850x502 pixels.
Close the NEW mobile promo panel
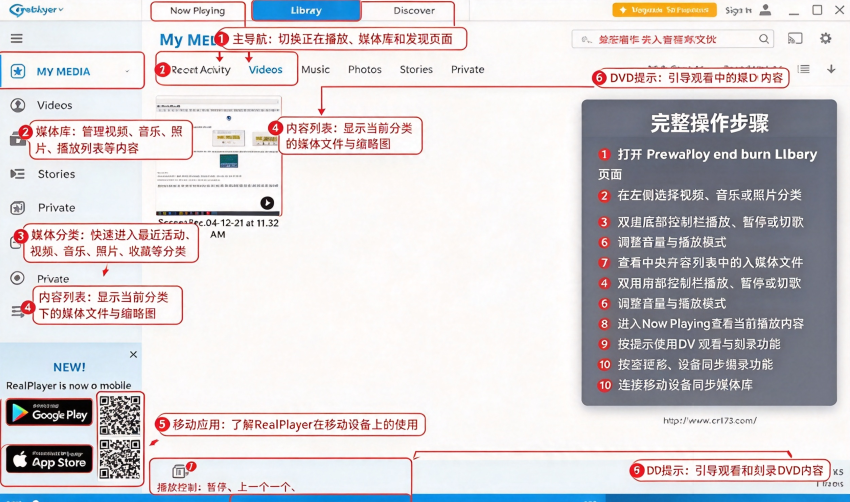[x=133, y=355]
